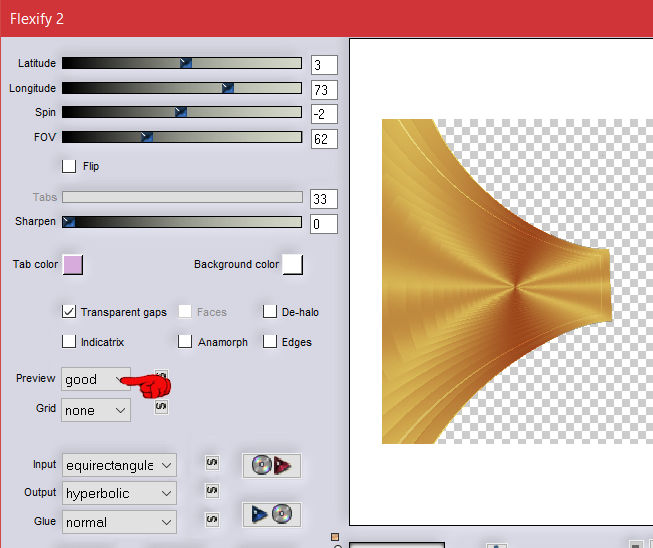Image resolution: width=653 pixels, height=548 pixels.
Task: Click the lock icon next to Input dropdown
Action: click(x=212, y=463)
